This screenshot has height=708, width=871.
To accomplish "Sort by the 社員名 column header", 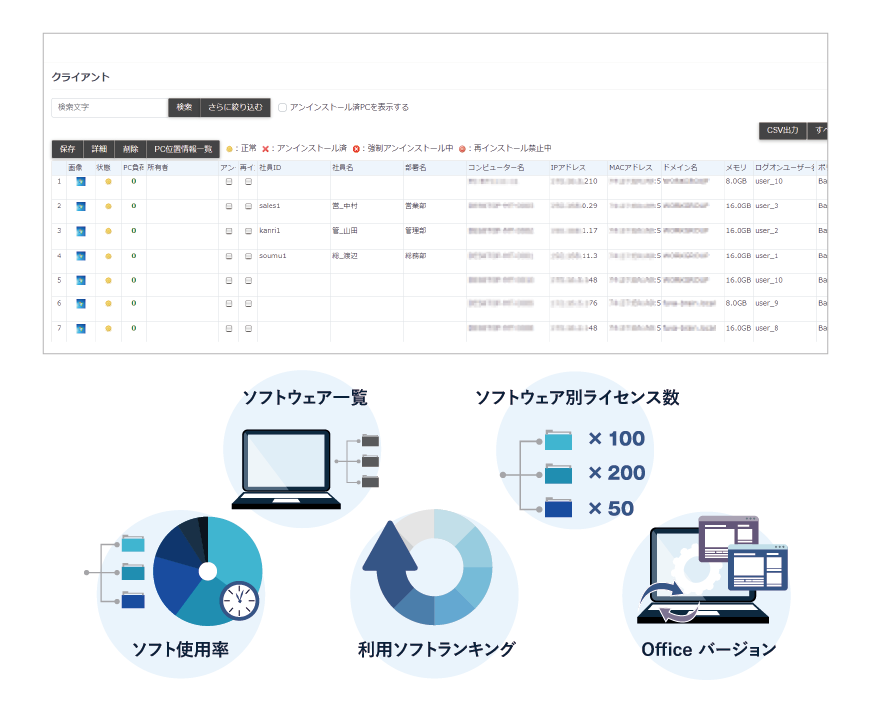I will click(x=367, y=168).
